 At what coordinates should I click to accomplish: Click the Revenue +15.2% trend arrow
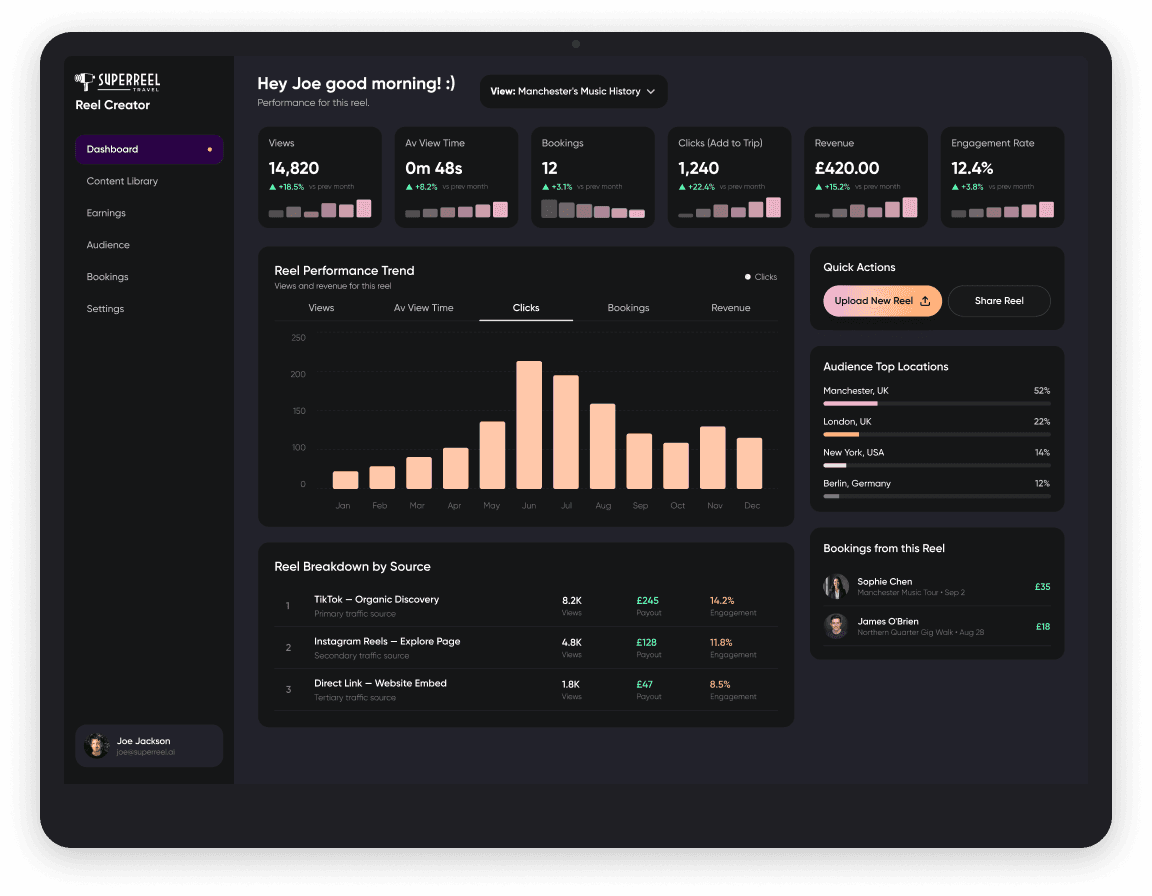click(x=818, y=187)
